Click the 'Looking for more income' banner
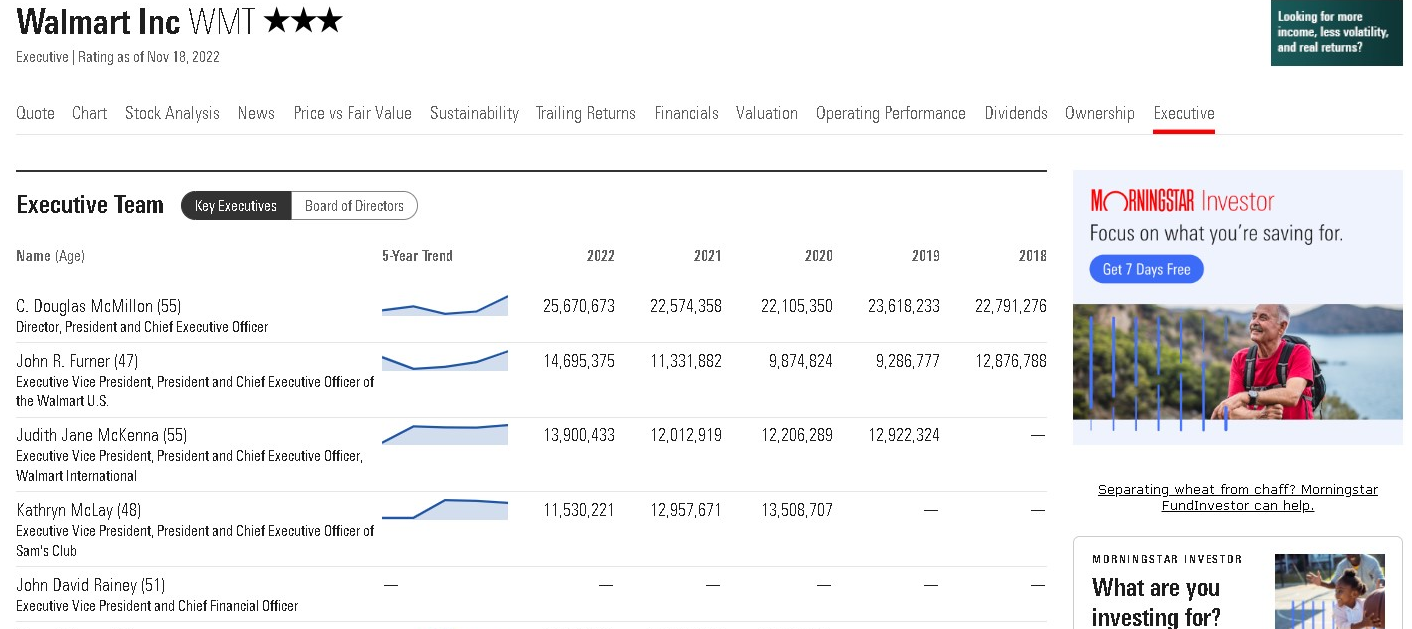This screenshot has width=1412, height=629. pyautogui.click(x=1336, y=33)
